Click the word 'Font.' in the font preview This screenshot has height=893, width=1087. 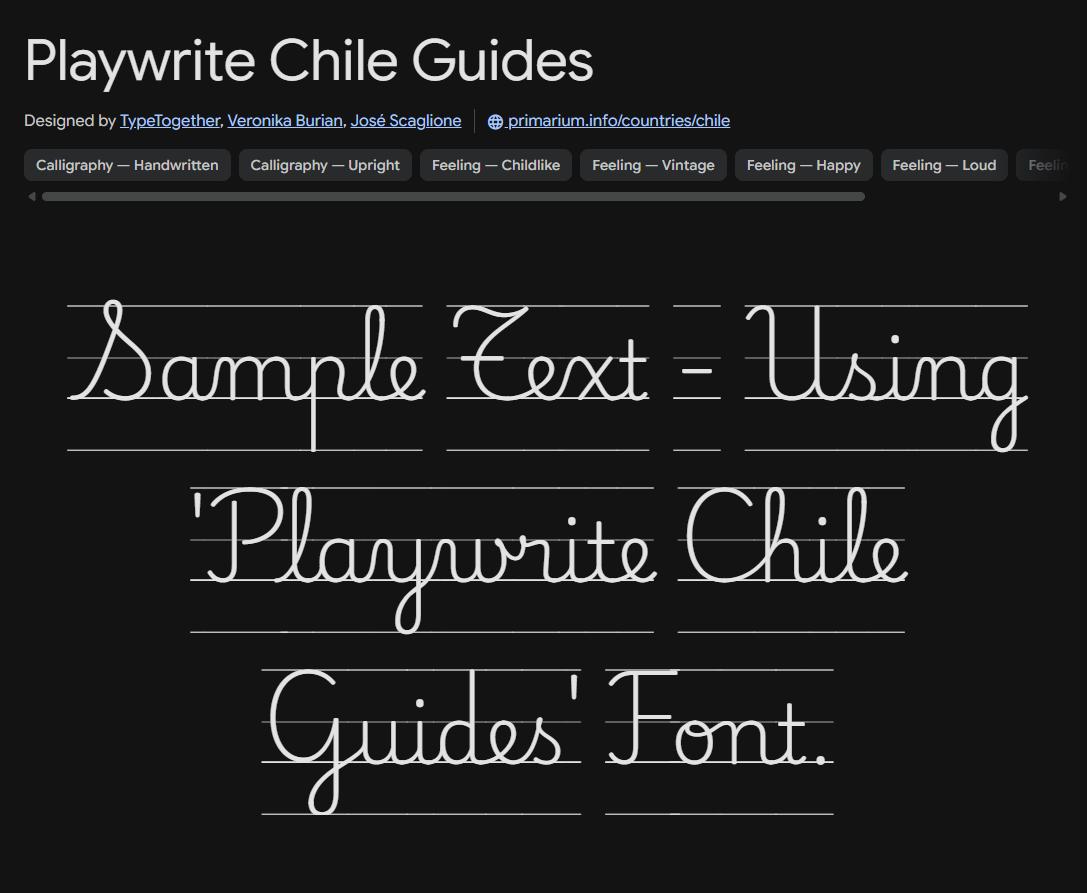coord(719,718)
